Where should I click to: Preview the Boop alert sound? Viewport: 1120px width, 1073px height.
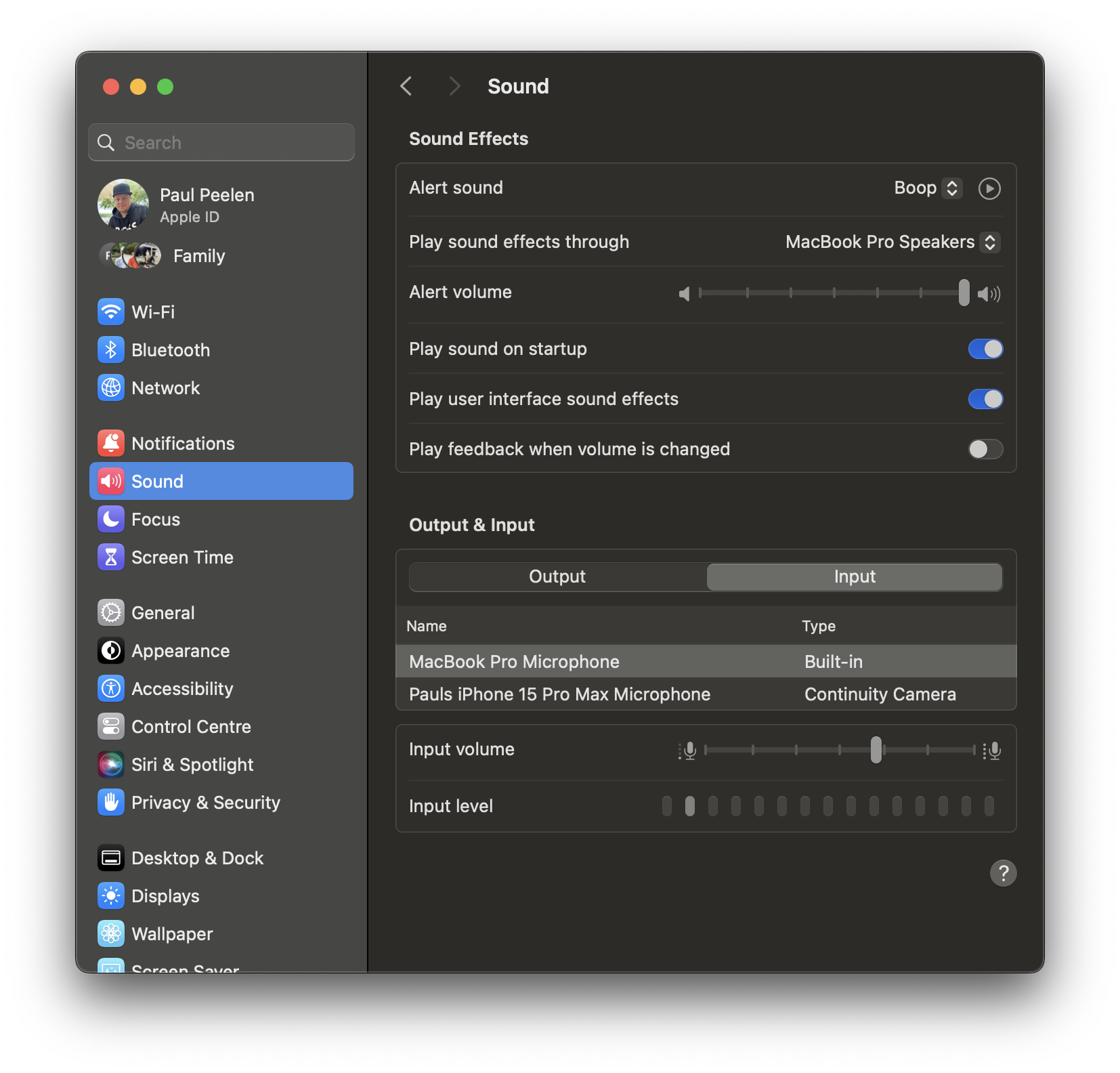tap(989, 188)
